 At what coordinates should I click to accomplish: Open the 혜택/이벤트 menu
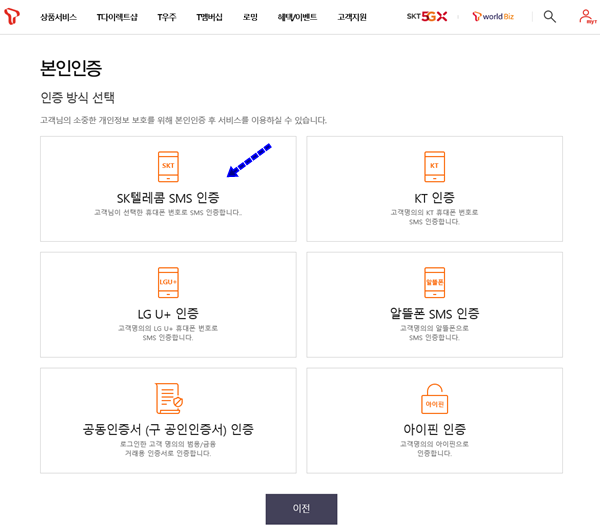297,17
